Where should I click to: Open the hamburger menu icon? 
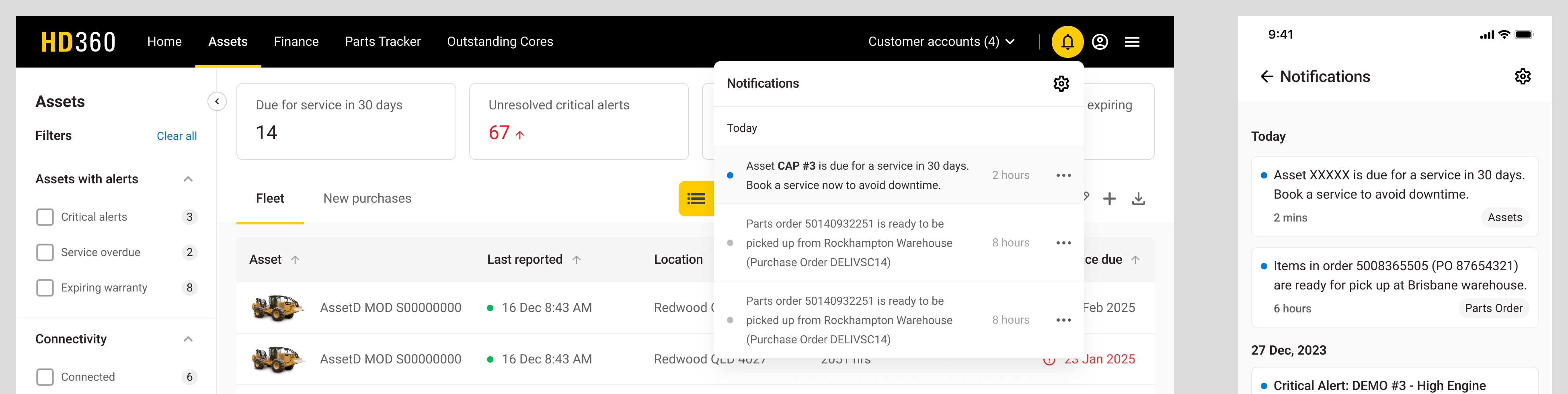click(x=1132, y=42)
